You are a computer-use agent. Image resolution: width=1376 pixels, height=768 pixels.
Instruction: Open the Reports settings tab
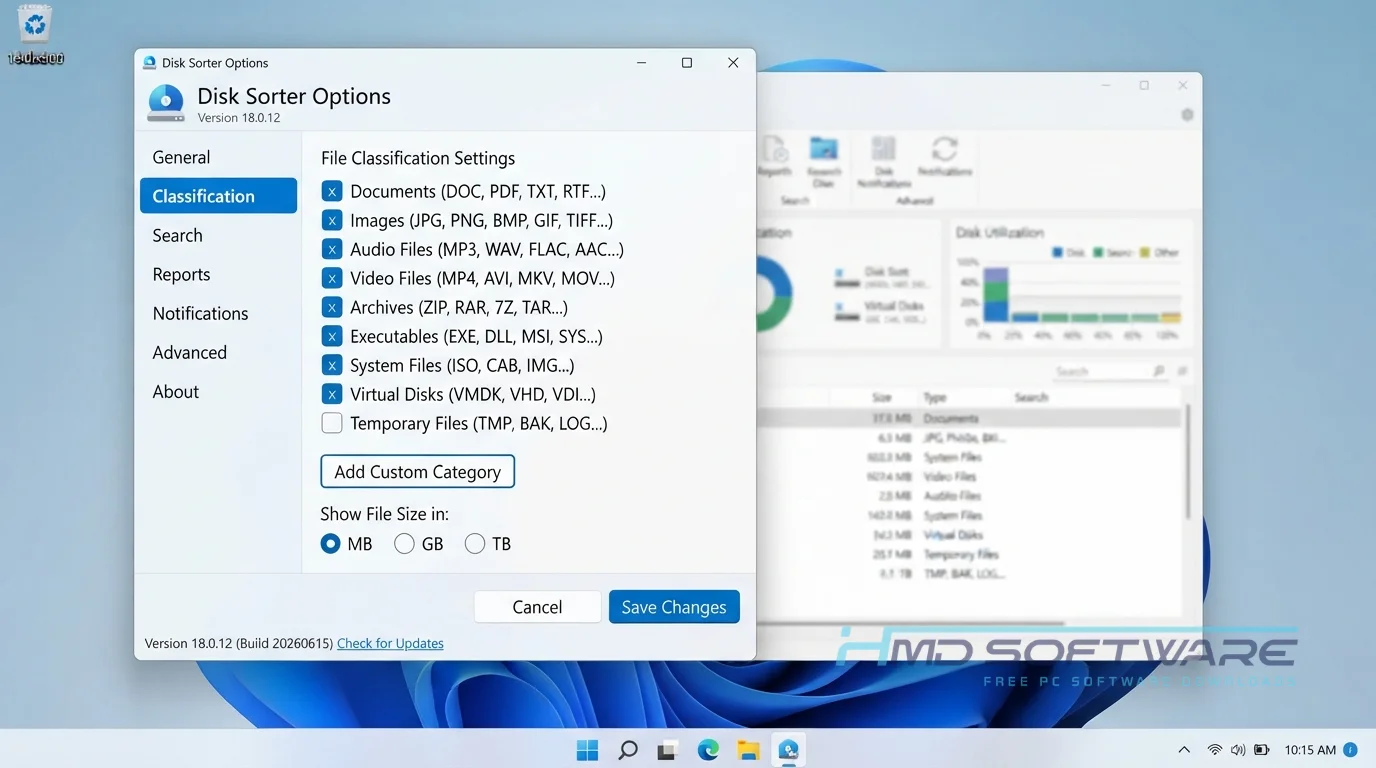pyautogui.click(x=218, y=274)
